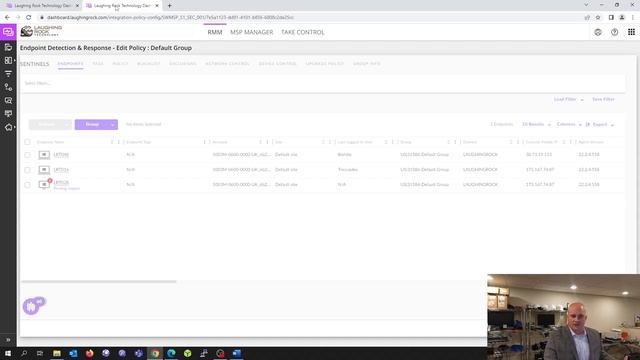Screen dimensions: 640x360
Task: Select the NETWORK CONTROL tab
Action: click(227, 64)
